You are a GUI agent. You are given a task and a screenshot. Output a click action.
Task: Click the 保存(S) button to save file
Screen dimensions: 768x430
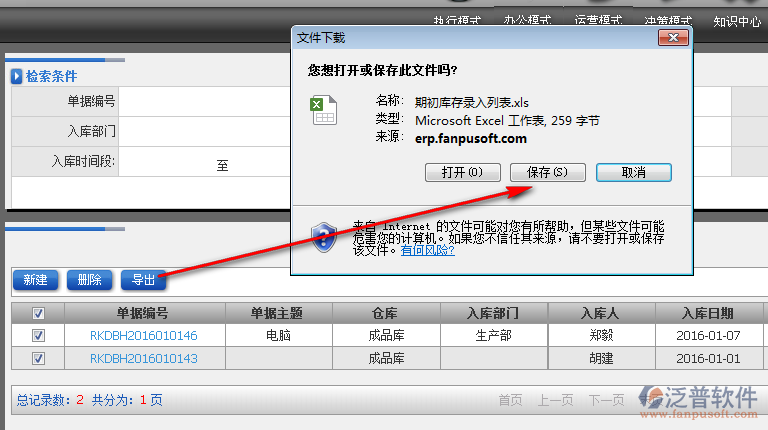tap(547, 172)
